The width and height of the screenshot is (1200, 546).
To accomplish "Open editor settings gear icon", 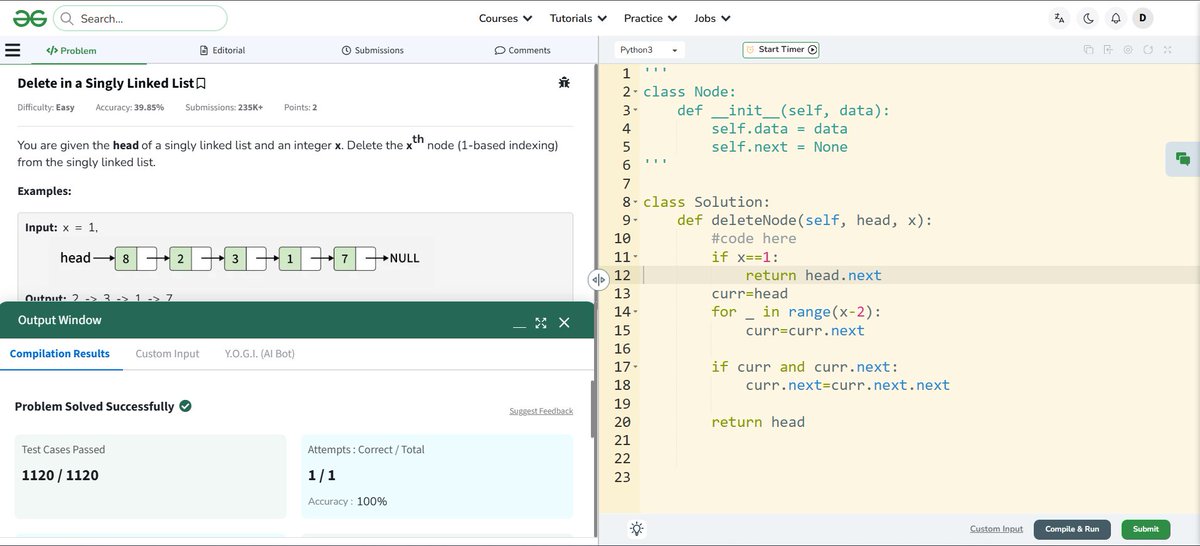I will coord(1128,50).
